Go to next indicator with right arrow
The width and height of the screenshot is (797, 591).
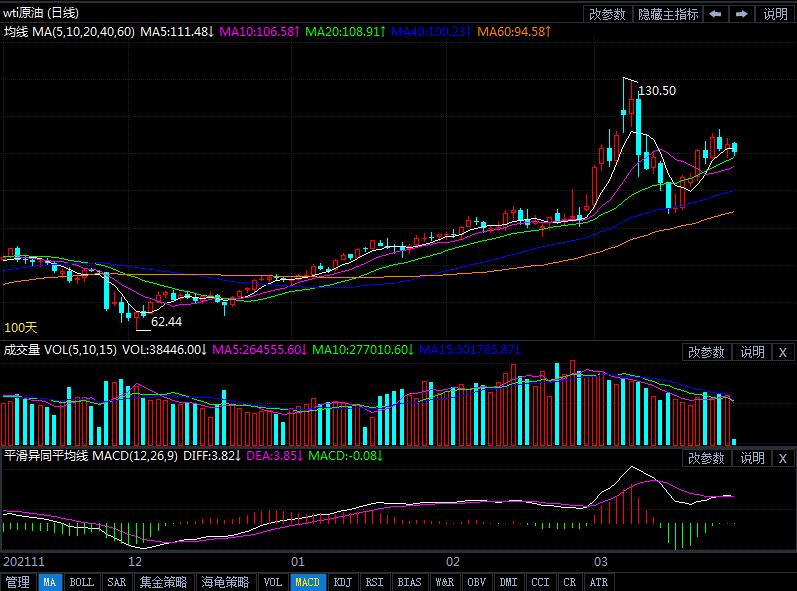(x=742, y=14)
